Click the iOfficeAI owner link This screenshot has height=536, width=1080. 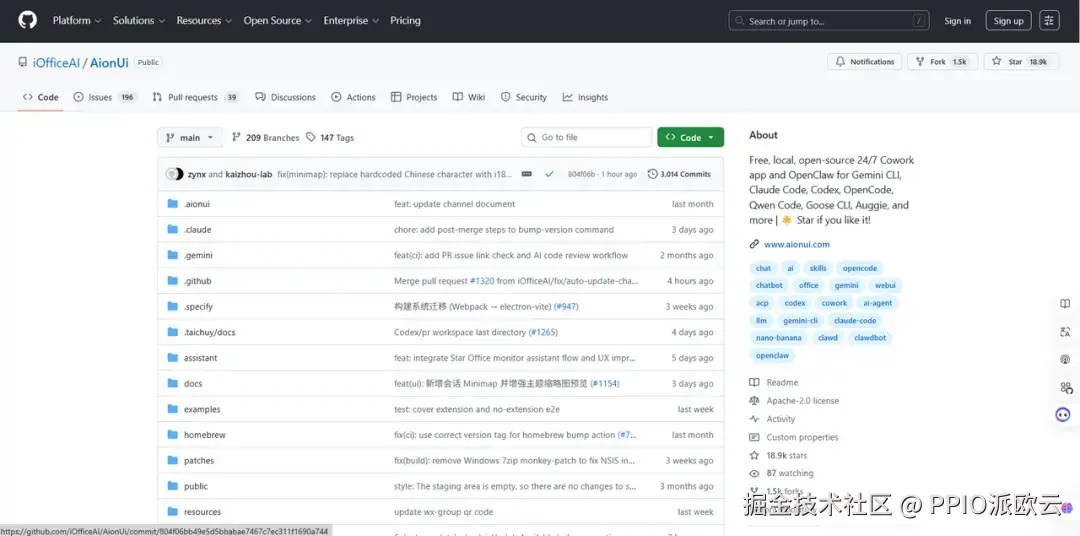pos(56,63)
